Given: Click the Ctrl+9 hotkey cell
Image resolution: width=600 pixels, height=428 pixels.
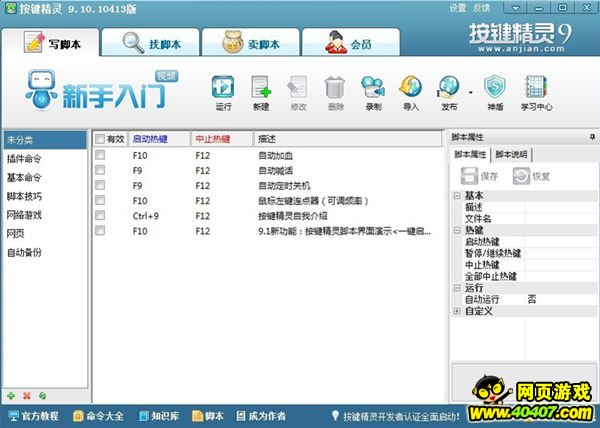Looking at the screenshot, I should [x=146, y=216].
